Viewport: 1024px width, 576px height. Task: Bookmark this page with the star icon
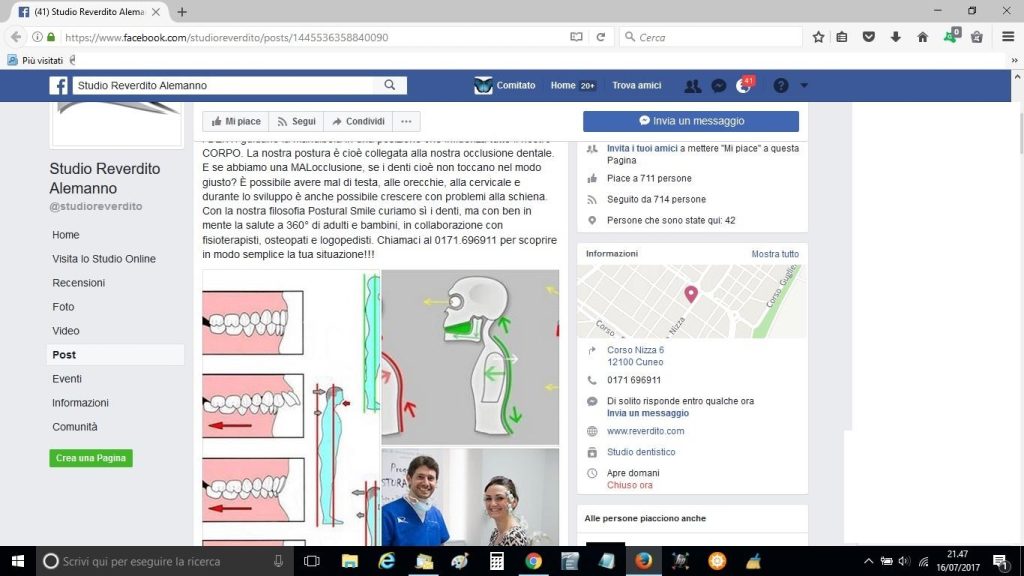[818, 37]
